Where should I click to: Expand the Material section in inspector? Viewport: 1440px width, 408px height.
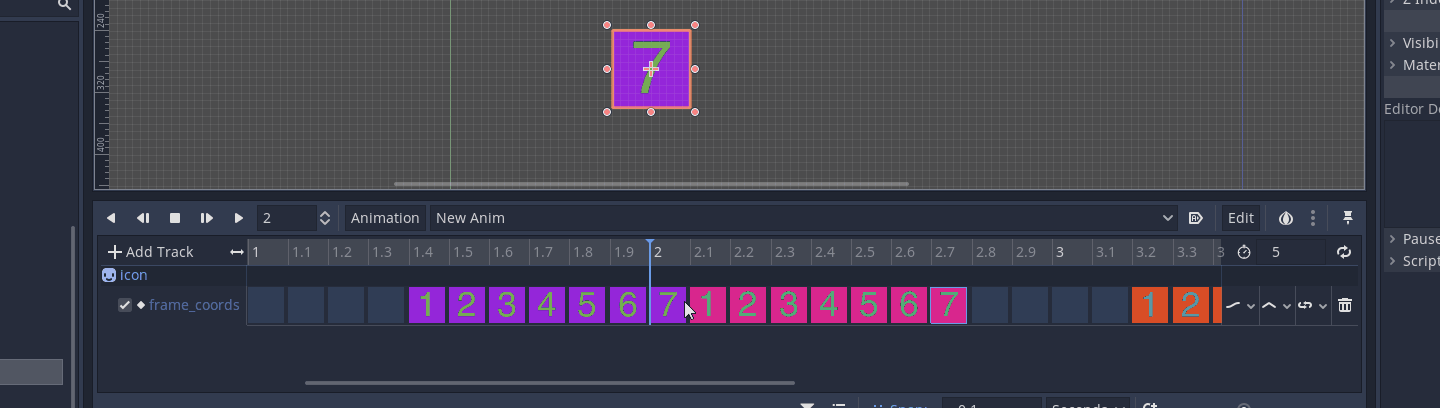pos(1415,65)
